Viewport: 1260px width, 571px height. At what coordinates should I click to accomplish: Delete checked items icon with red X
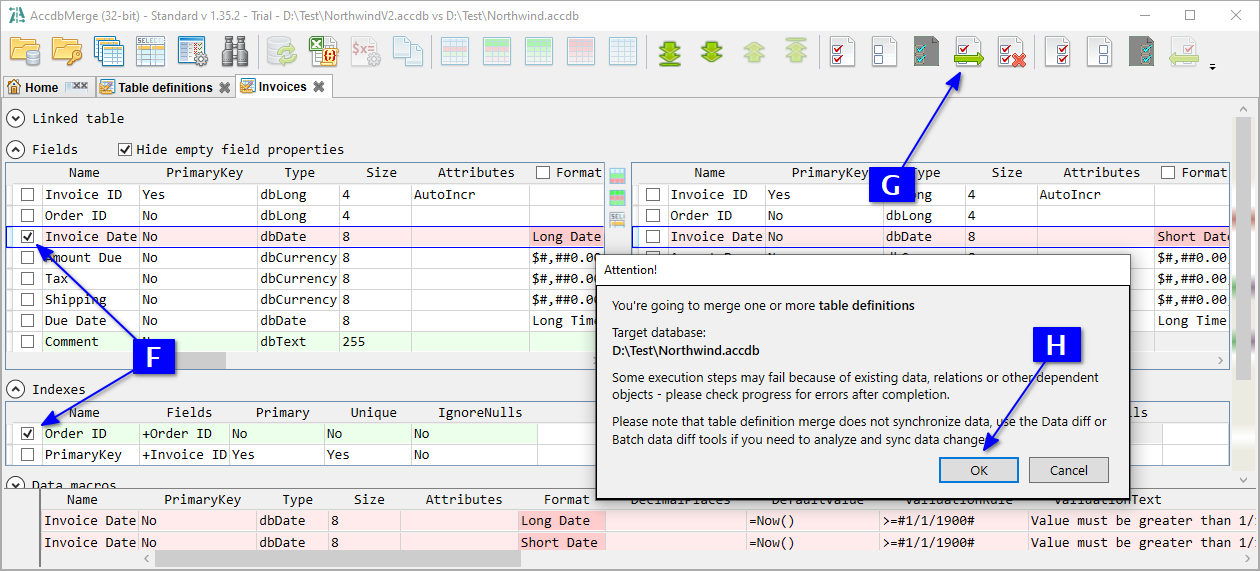coord(1011,51)
